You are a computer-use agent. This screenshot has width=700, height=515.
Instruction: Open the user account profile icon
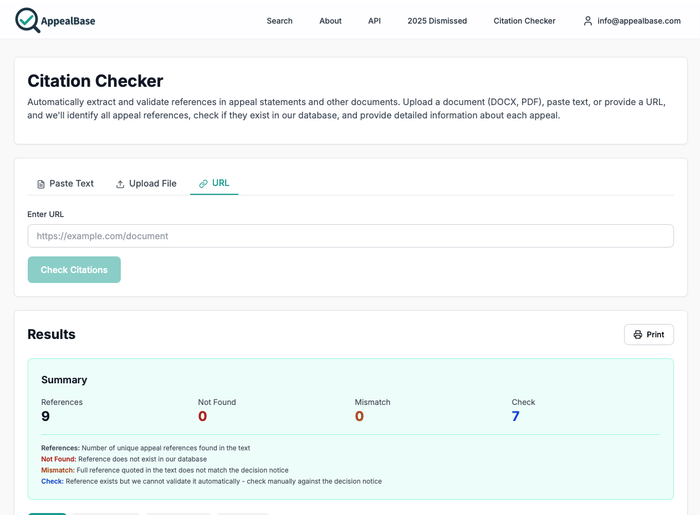pyautogui.click(x=588, y=21)
